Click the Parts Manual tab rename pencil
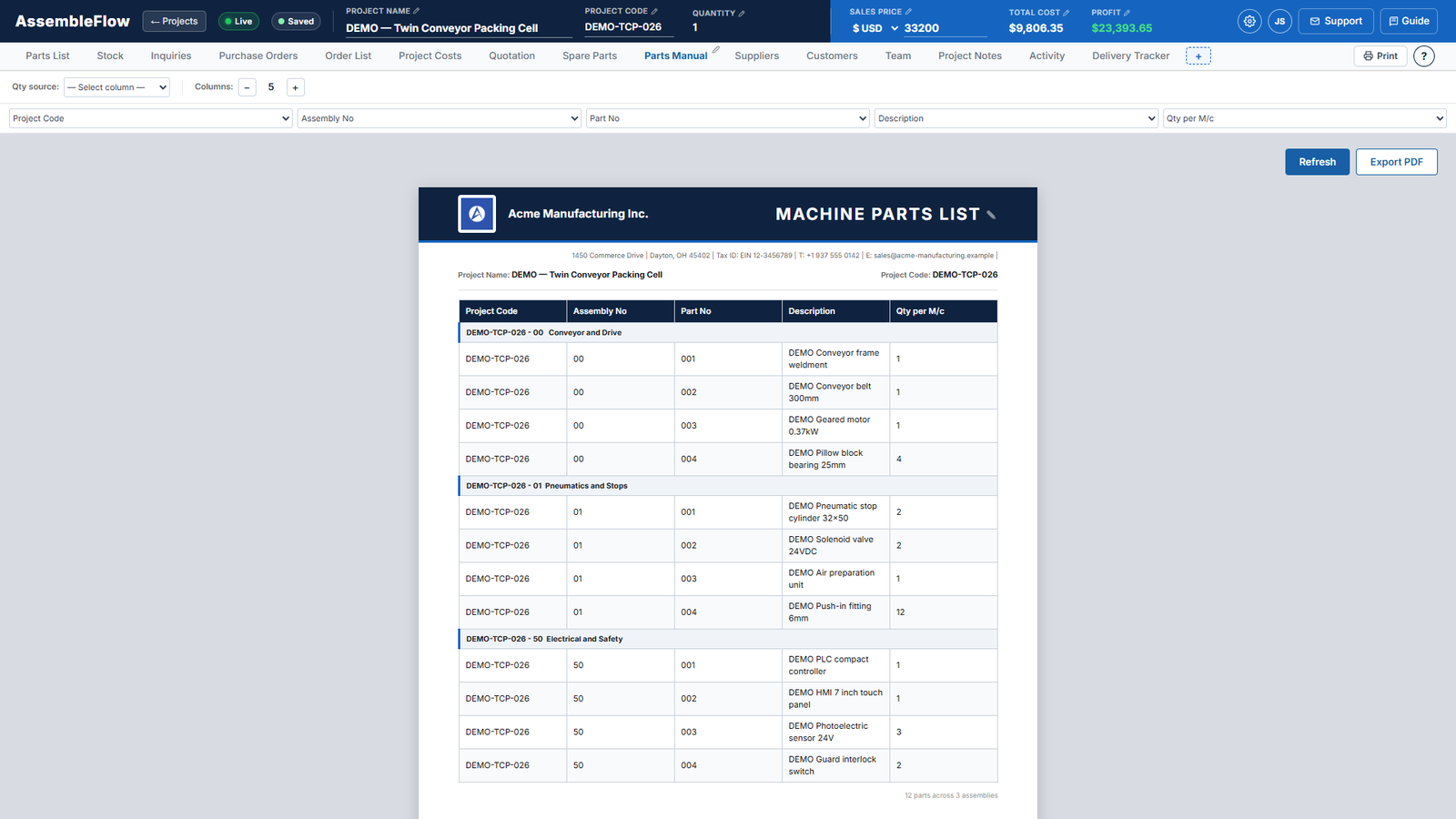Screen dimensions: 1456x819 716,50
